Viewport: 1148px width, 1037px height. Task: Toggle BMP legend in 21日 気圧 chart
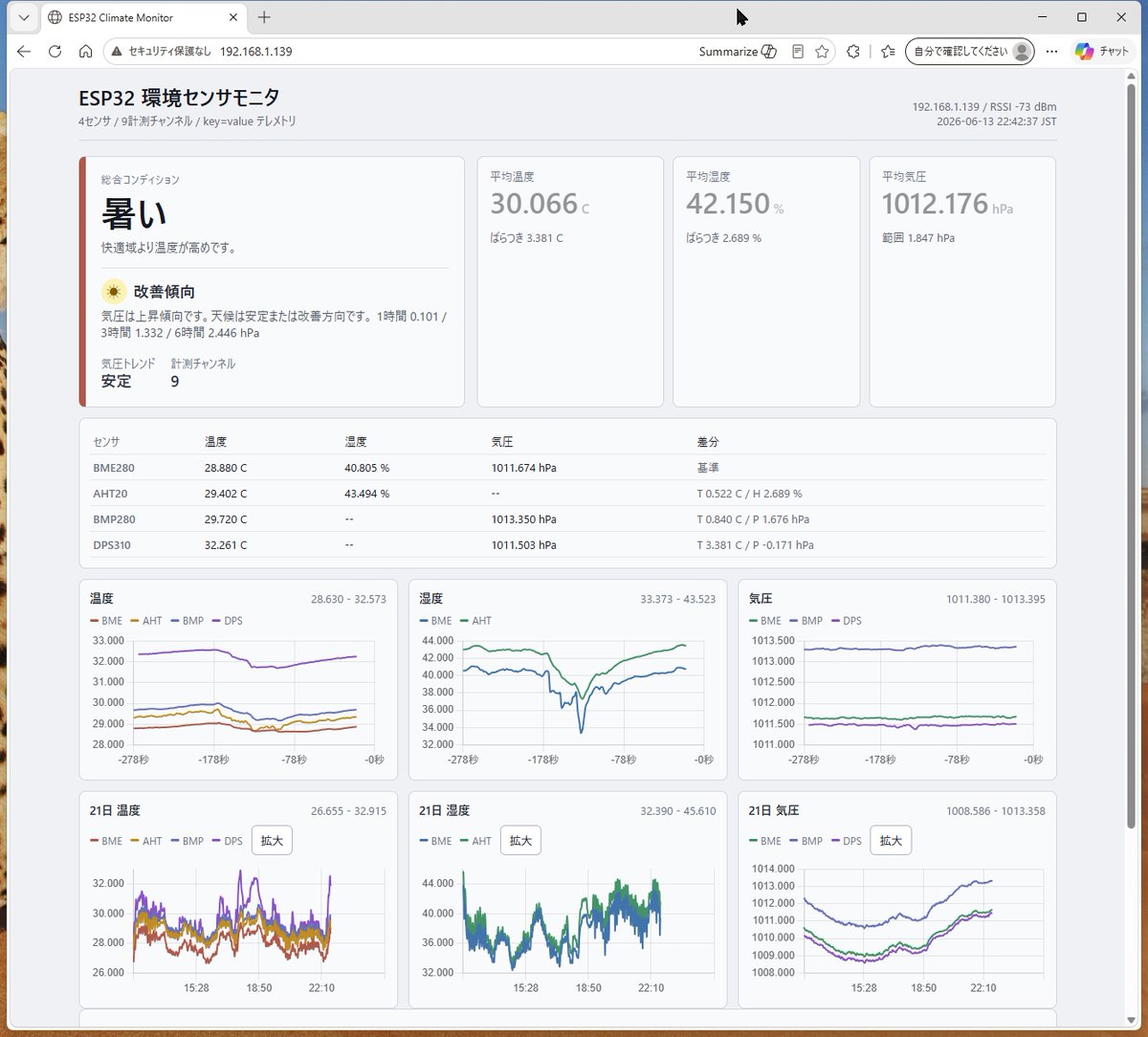[806, 841]
